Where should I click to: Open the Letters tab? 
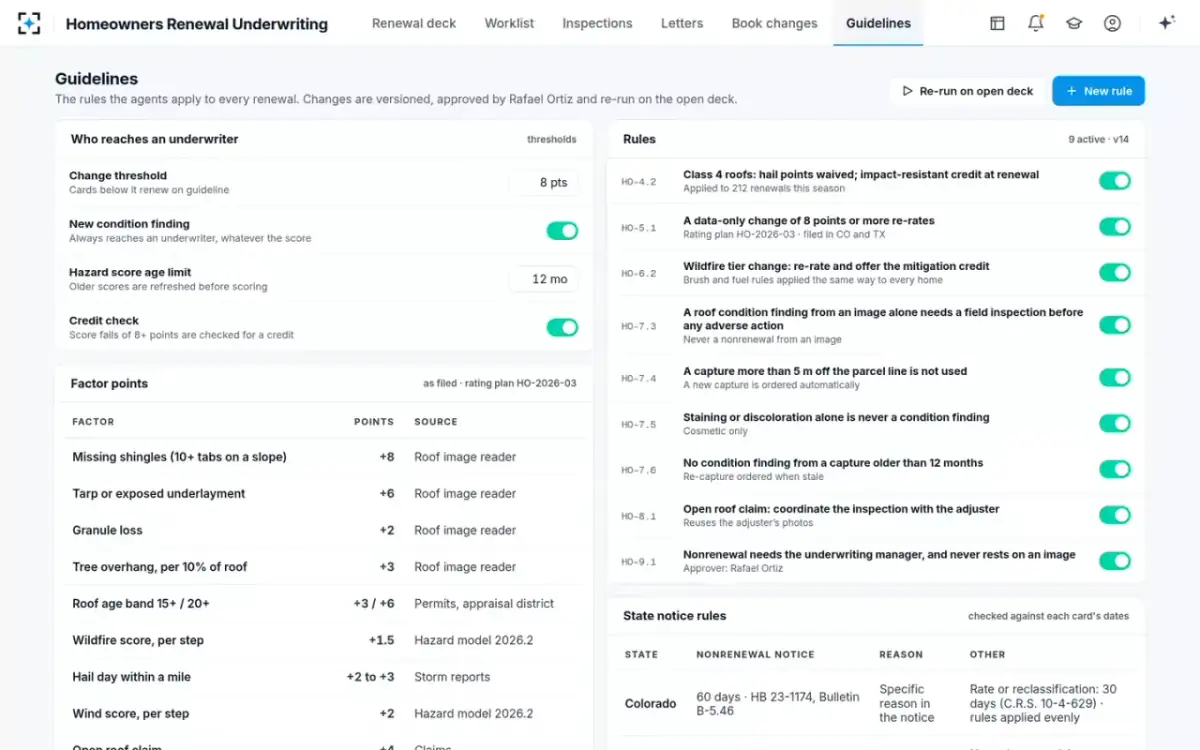pos(682,23)
